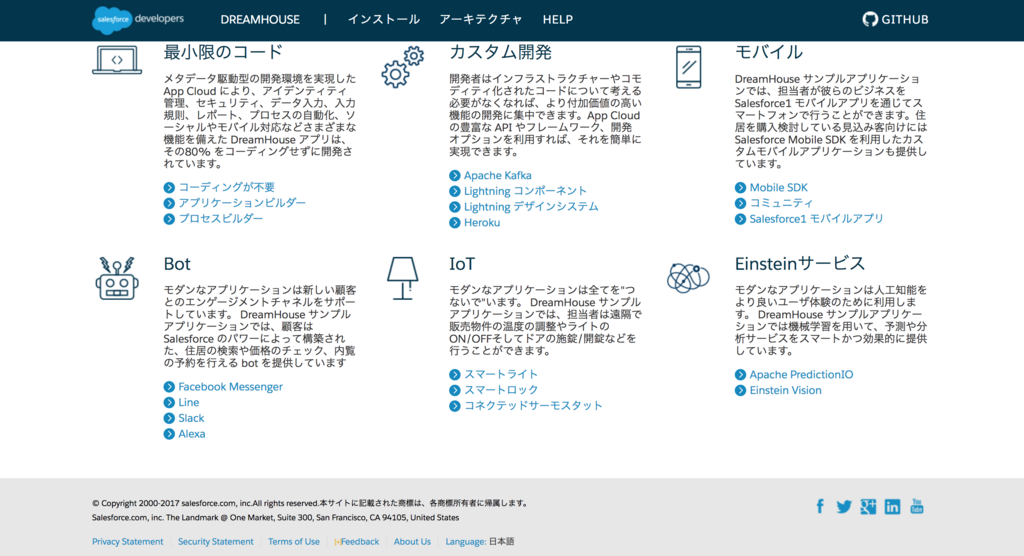This screenshot has height=556, width=1024.
Task: Open the Terms of Use footer link
Action: (294, 542)
